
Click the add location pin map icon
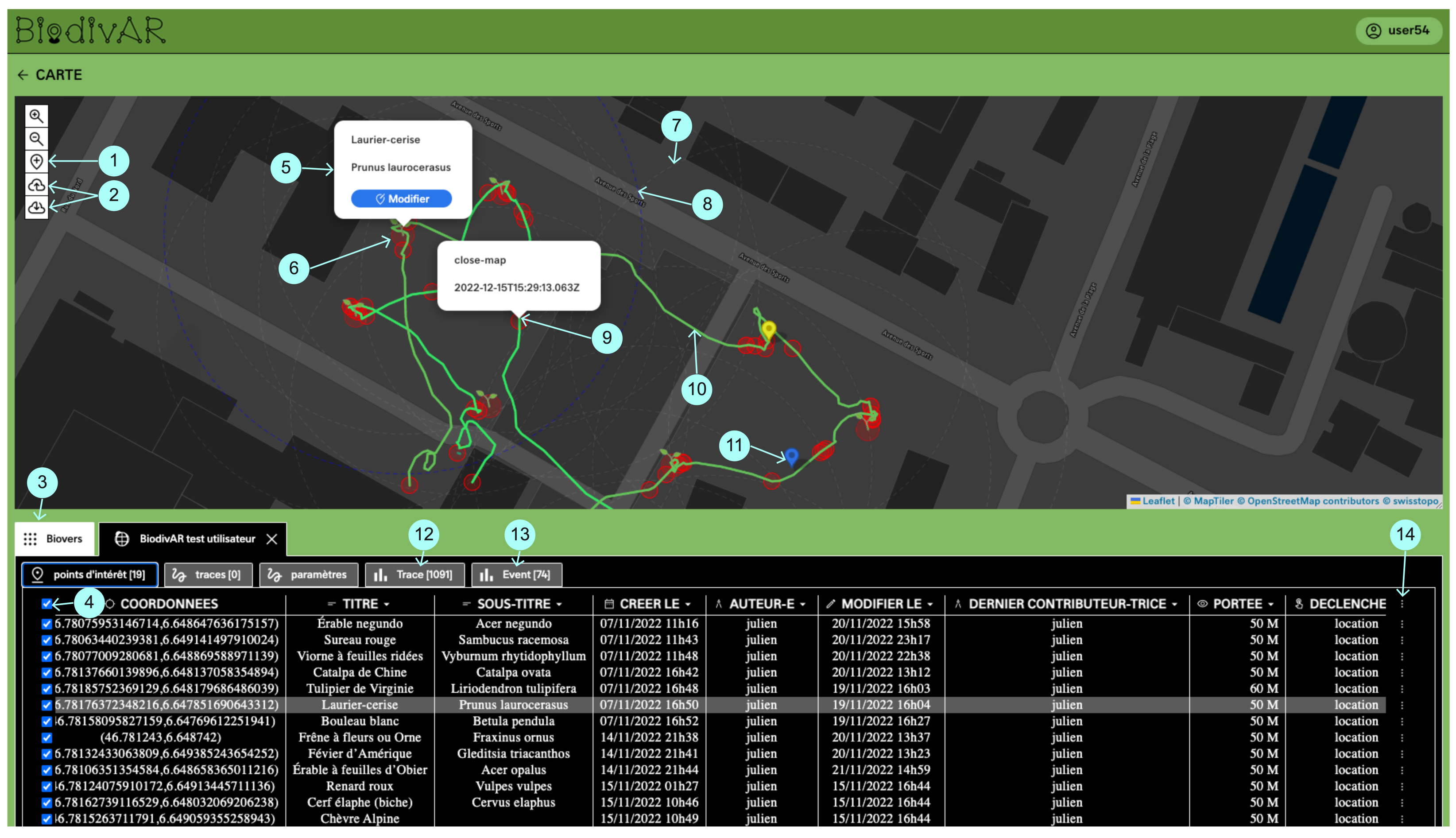tap(36, 162)
